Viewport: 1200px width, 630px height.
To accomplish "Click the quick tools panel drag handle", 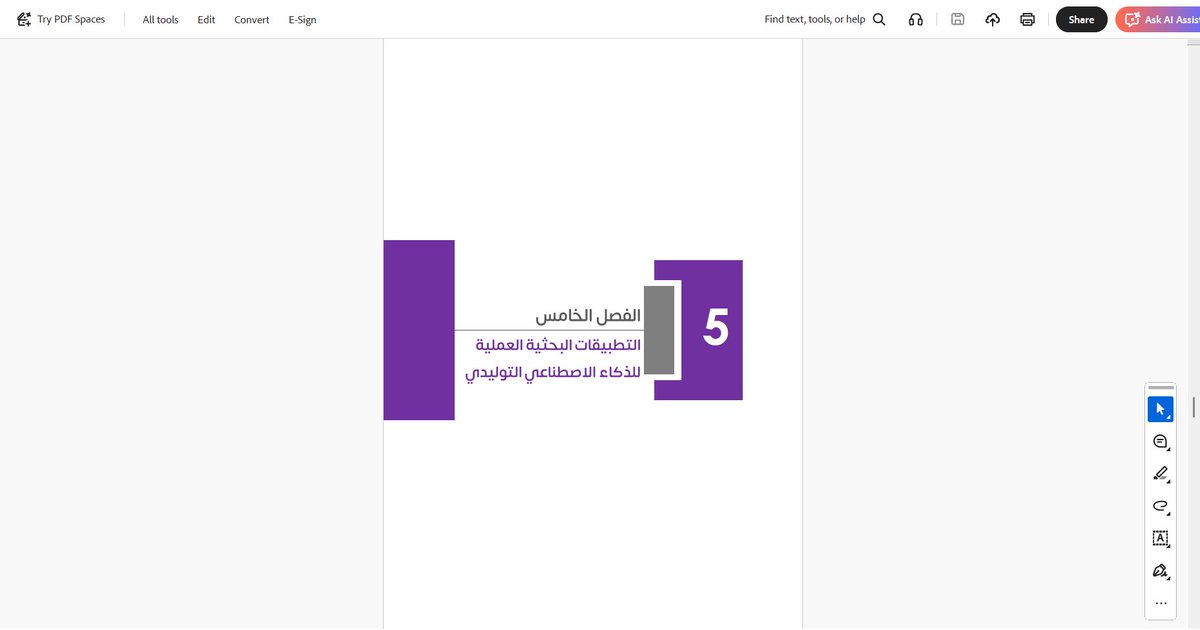I will [x=1160, y=387].
